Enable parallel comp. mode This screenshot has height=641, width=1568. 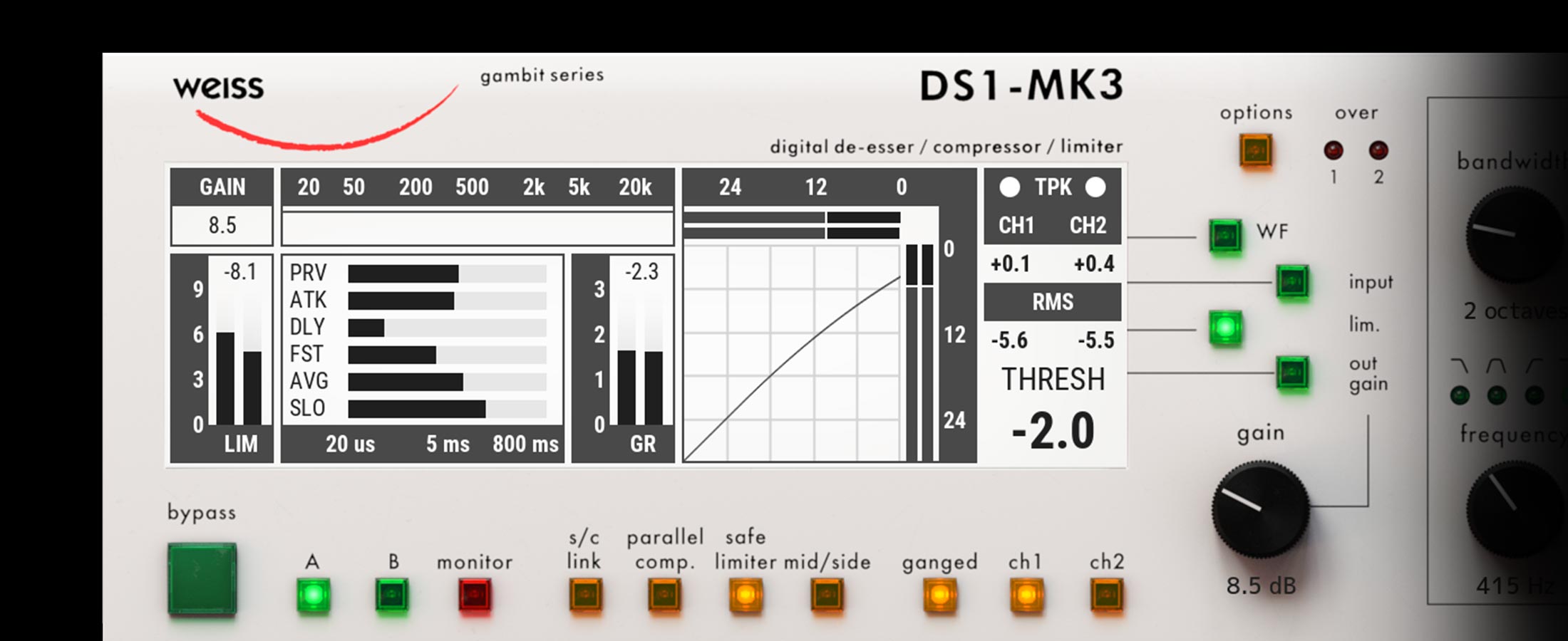664,595
